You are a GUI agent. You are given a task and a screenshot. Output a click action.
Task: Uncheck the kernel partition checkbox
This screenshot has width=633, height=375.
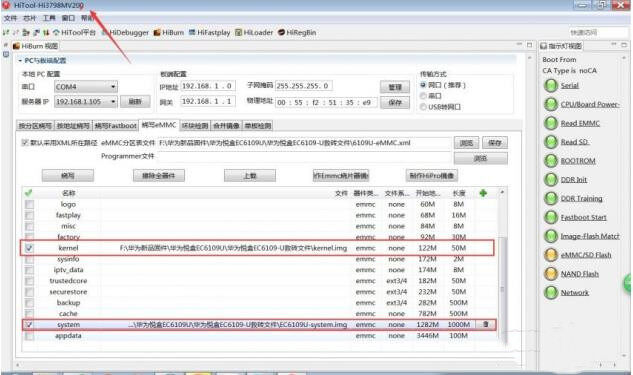(29, 248)
